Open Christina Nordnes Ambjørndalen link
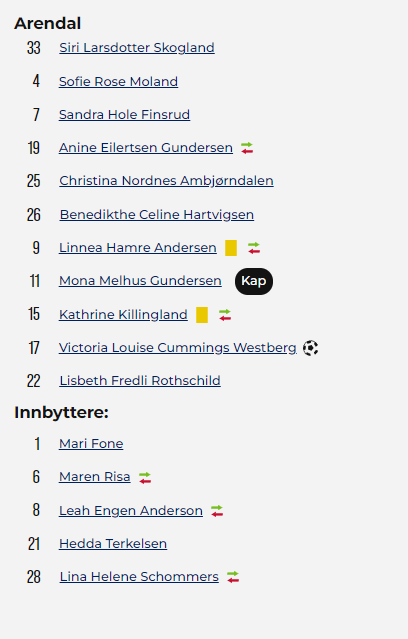Viewport: 408px width, 639px height. point(166,181)
